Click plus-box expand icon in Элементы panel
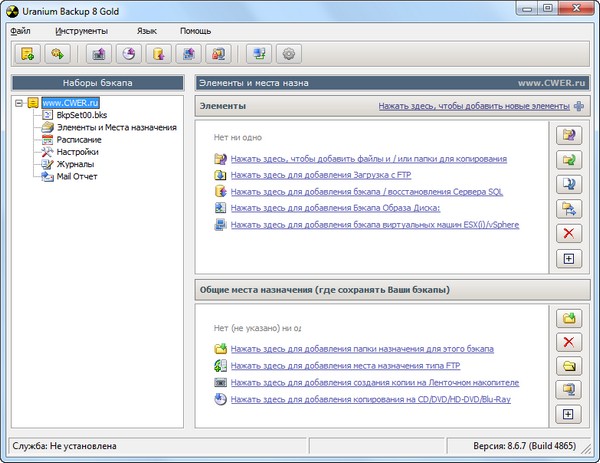Viewport: 600px width, 463px height. pos(568,259)
